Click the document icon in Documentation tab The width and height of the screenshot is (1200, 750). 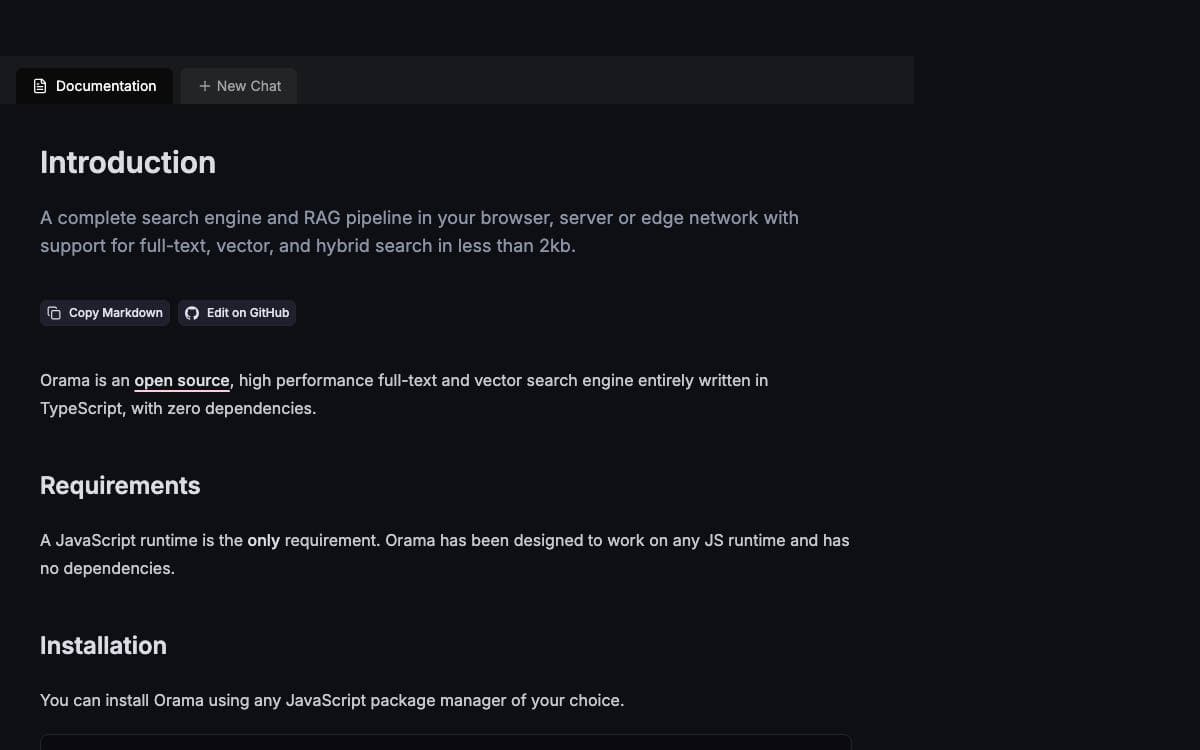coord(40,86)
